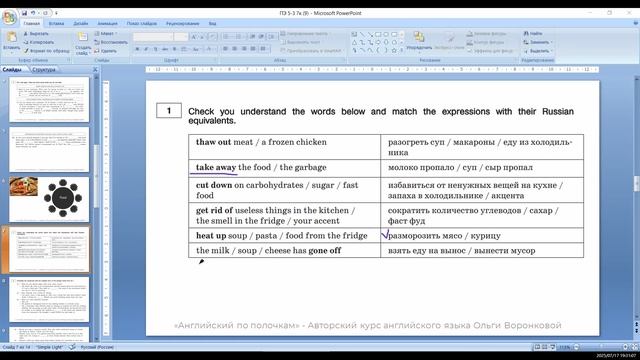This screenshot has width=640, height=360.
Task: Open Эффекты для фигур shape effects
Action: pos(490,51)
